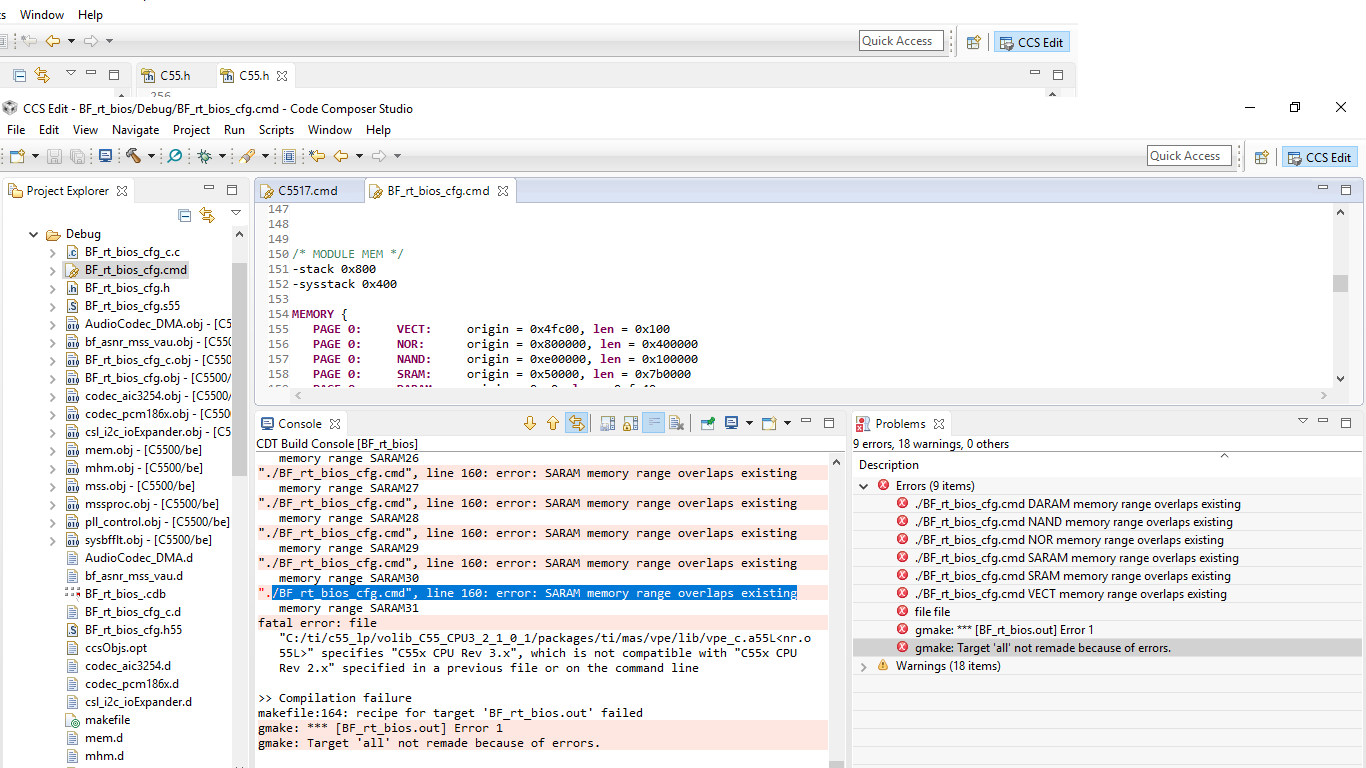This screenshot has width=1366, height=768.
Task: Click the Debug bug icon
Action: (x=204, y=156)
